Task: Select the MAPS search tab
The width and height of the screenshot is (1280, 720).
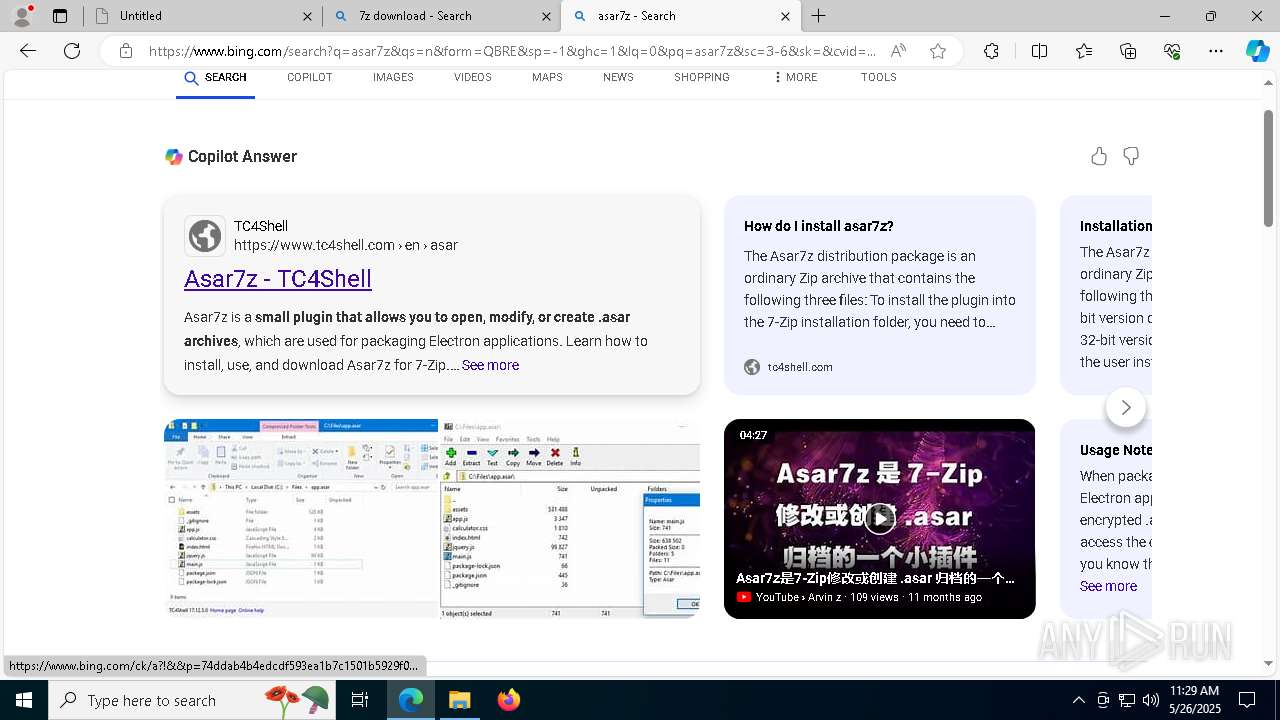Action: pos(547,77)
